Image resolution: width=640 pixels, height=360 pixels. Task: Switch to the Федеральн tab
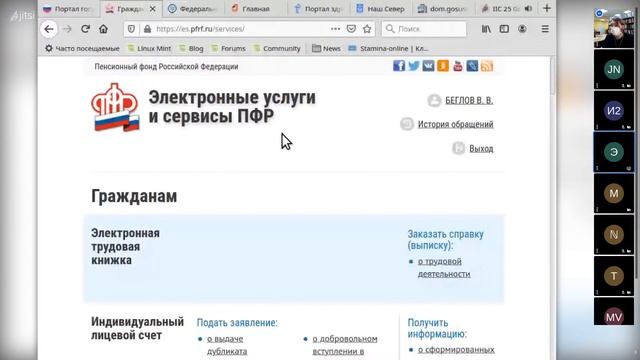193,9
